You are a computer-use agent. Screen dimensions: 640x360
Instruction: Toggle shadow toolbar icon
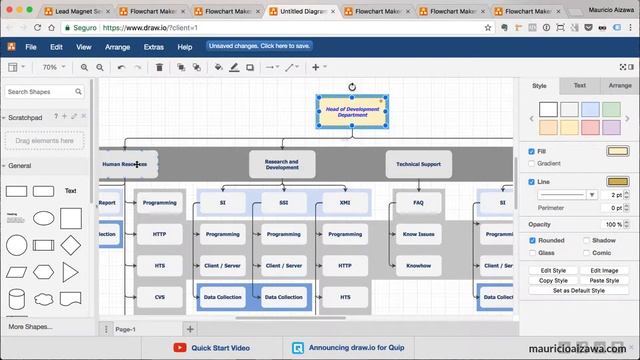[x=250, y=67]
